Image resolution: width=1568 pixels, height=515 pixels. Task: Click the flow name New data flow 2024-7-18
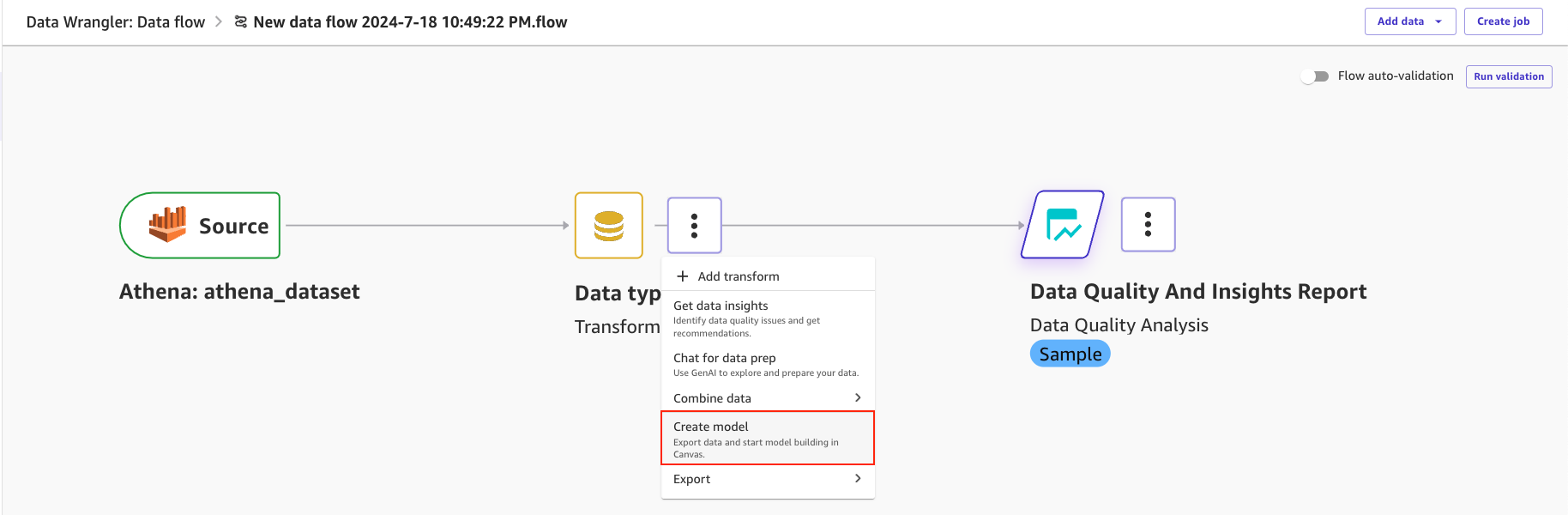[x=410, y=22]
